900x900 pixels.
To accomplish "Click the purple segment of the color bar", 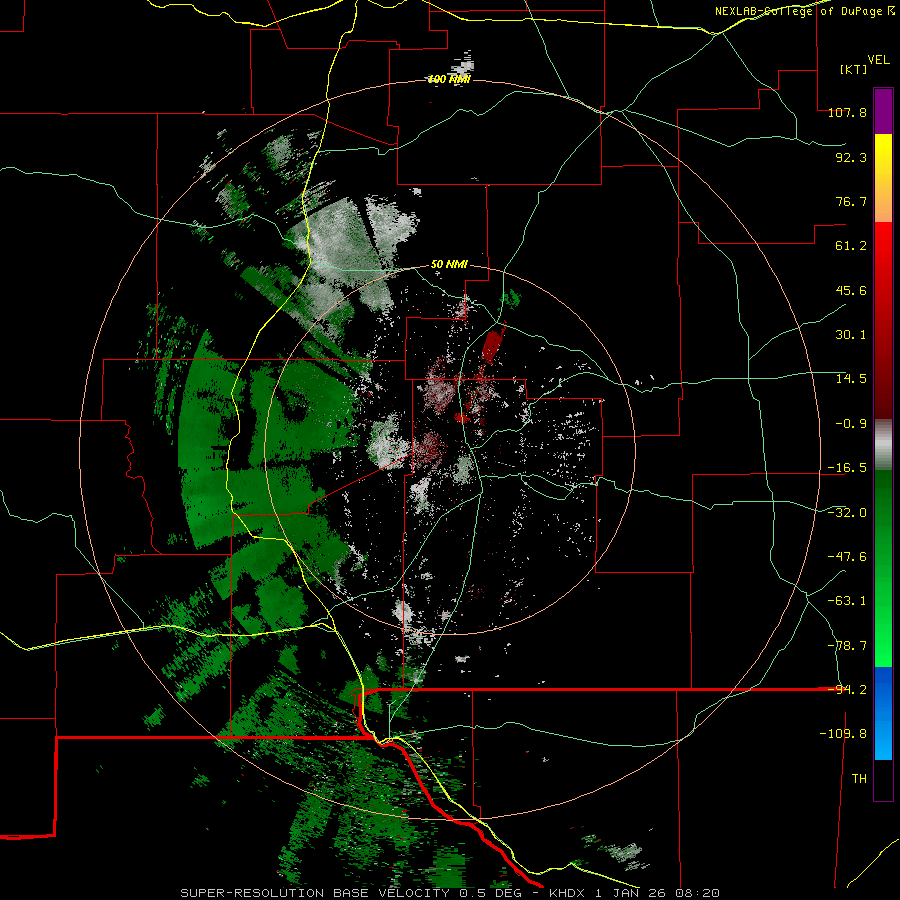I will pyautogui.click(x=883, y=111).
